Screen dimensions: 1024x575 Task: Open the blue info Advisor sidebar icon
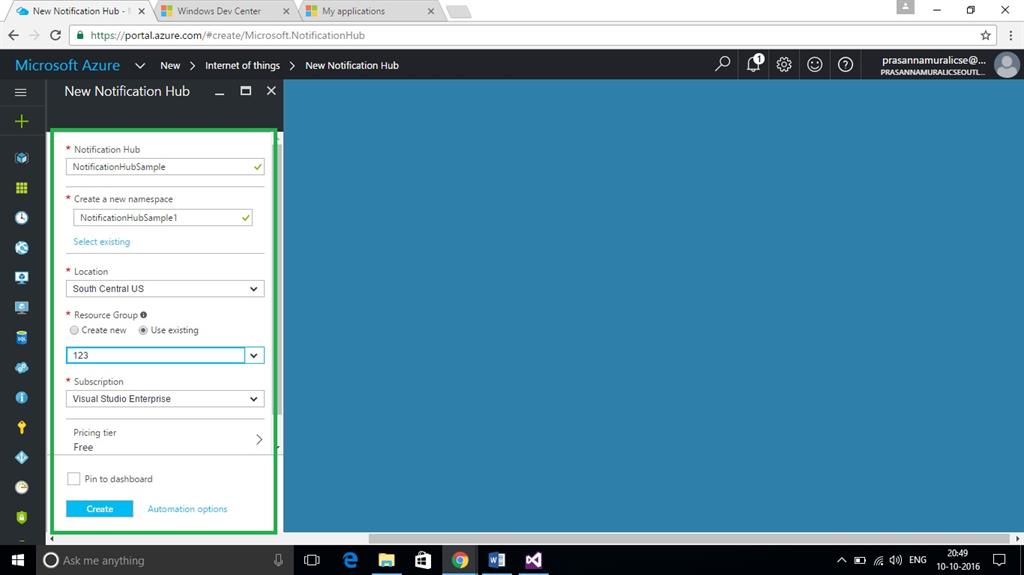(x=22, y=397)
